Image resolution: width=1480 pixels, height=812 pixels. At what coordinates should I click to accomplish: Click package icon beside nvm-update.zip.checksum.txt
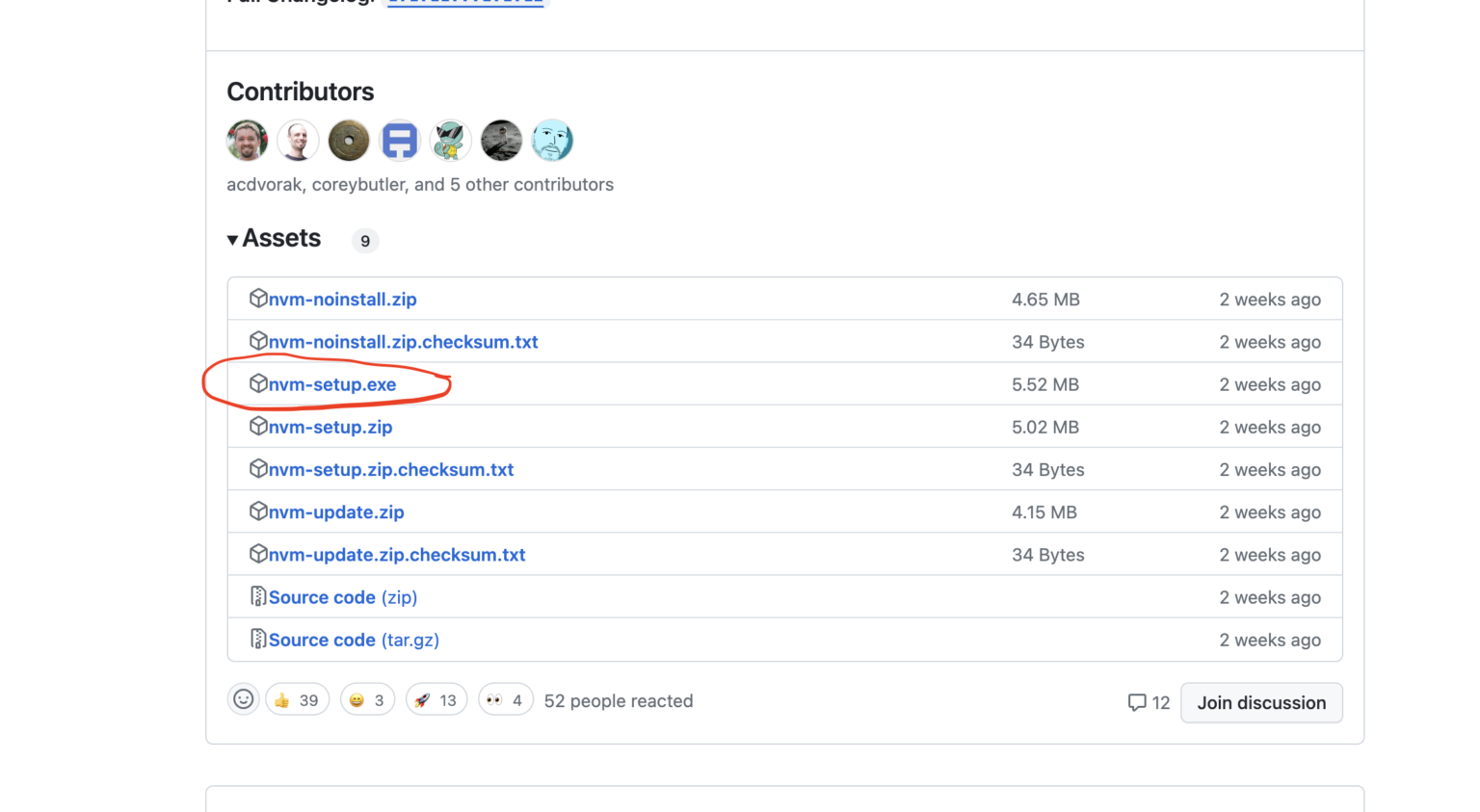coord(257,554)
